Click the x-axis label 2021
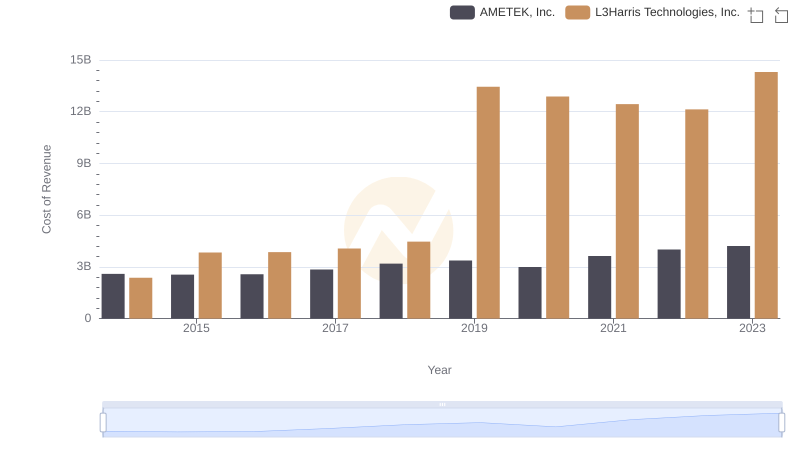800x461 pixels. click(x=613, y=328)
